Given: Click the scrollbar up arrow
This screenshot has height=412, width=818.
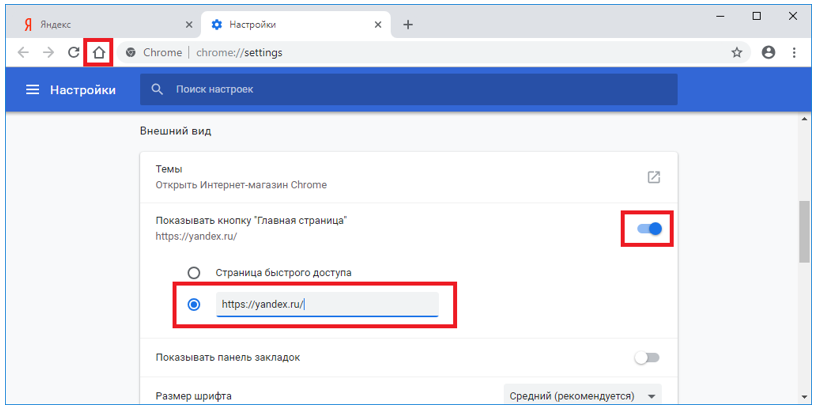Looking at the screenshot, I should point(804,119).
